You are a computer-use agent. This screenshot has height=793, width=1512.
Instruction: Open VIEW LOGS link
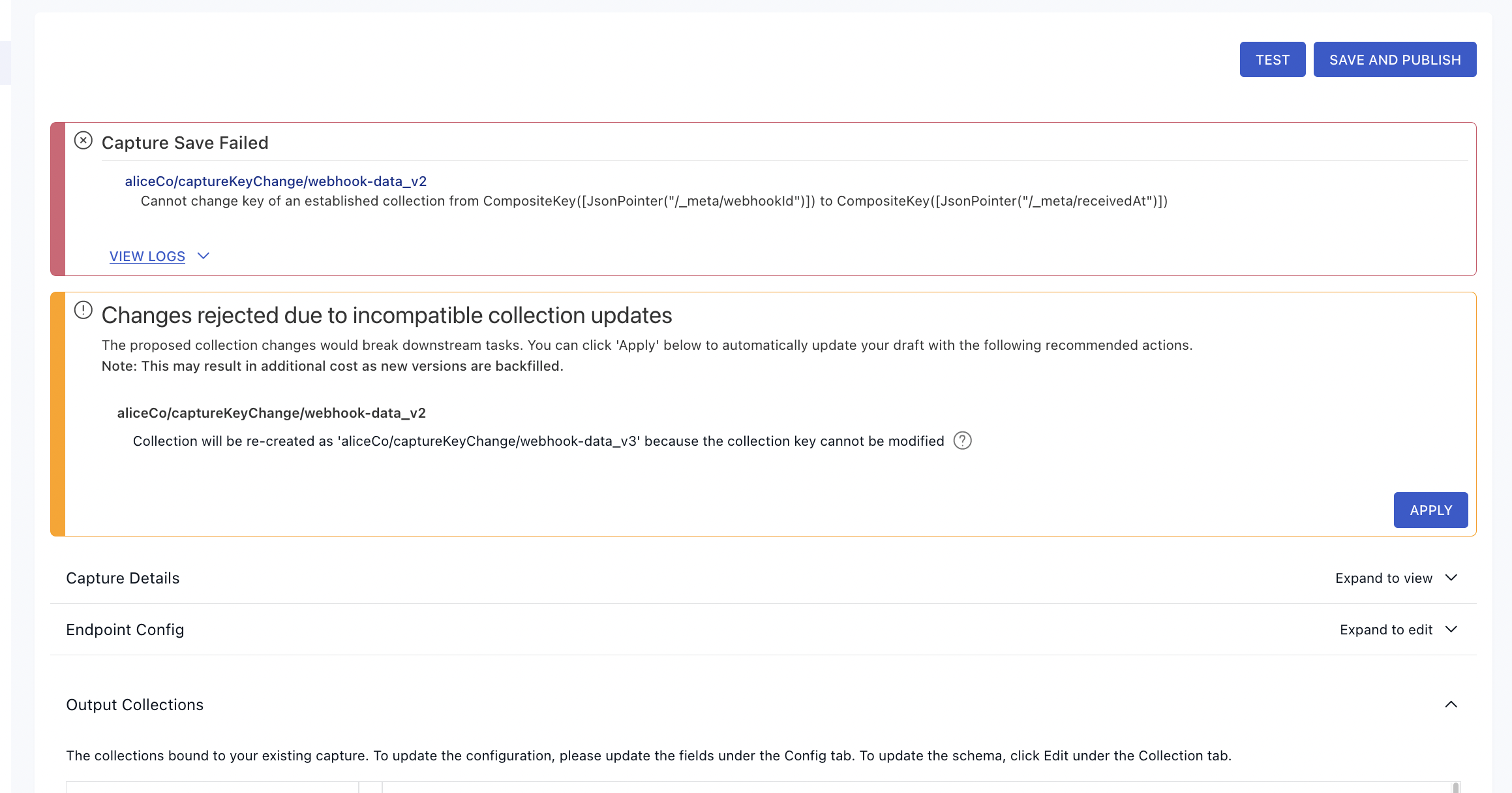point(147,257)
